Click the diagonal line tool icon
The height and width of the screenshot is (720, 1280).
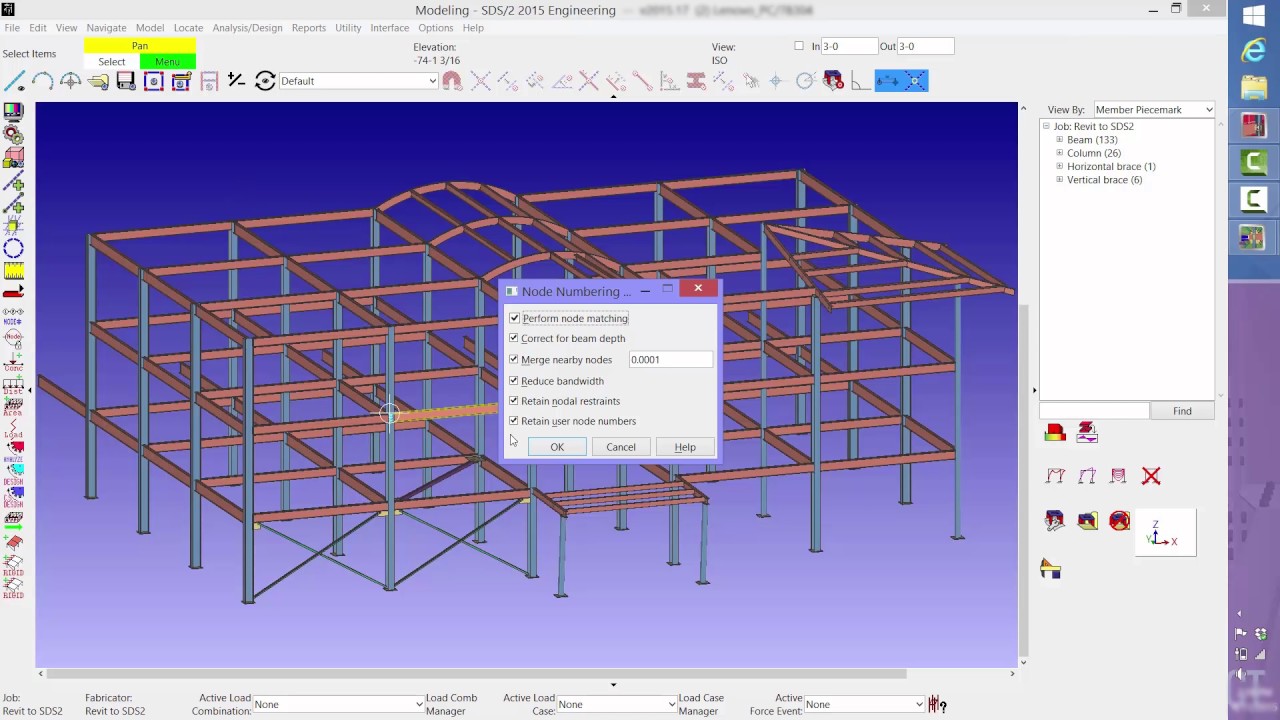click(15, 81)
